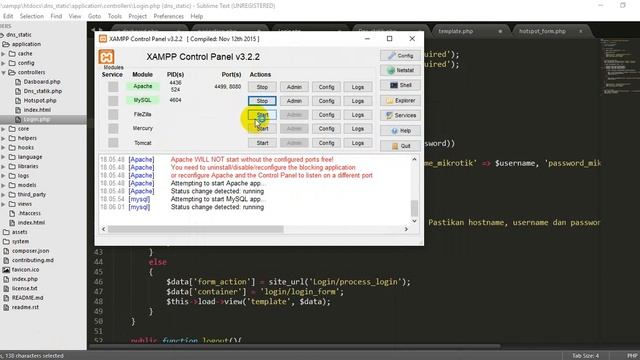Expand the hooks folder
This screenshot has width=640, height=360.
(x=3, y=147)
